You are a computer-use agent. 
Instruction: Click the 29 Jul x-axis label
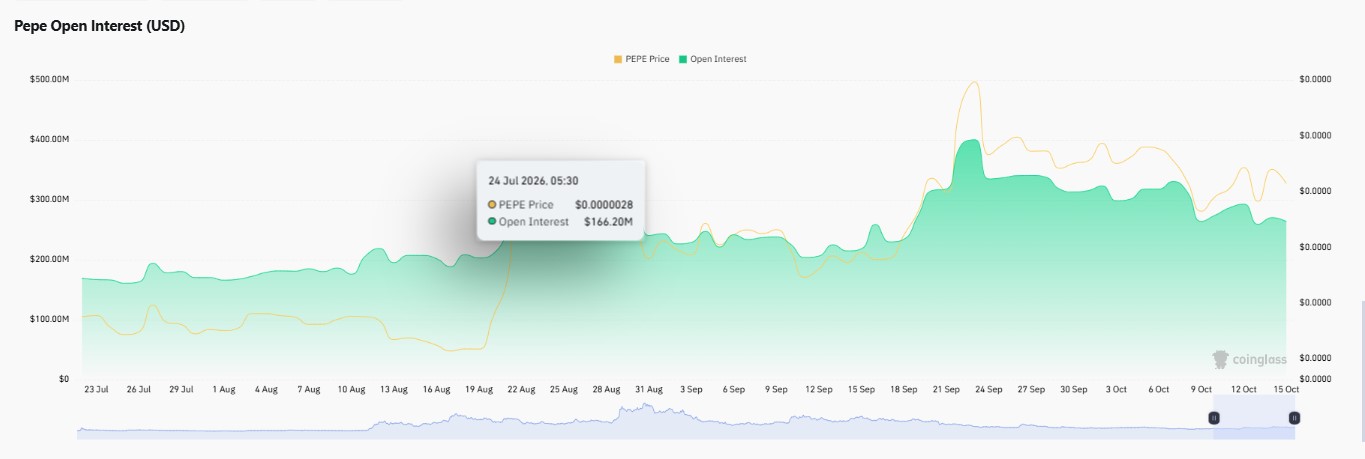(181, 388)
